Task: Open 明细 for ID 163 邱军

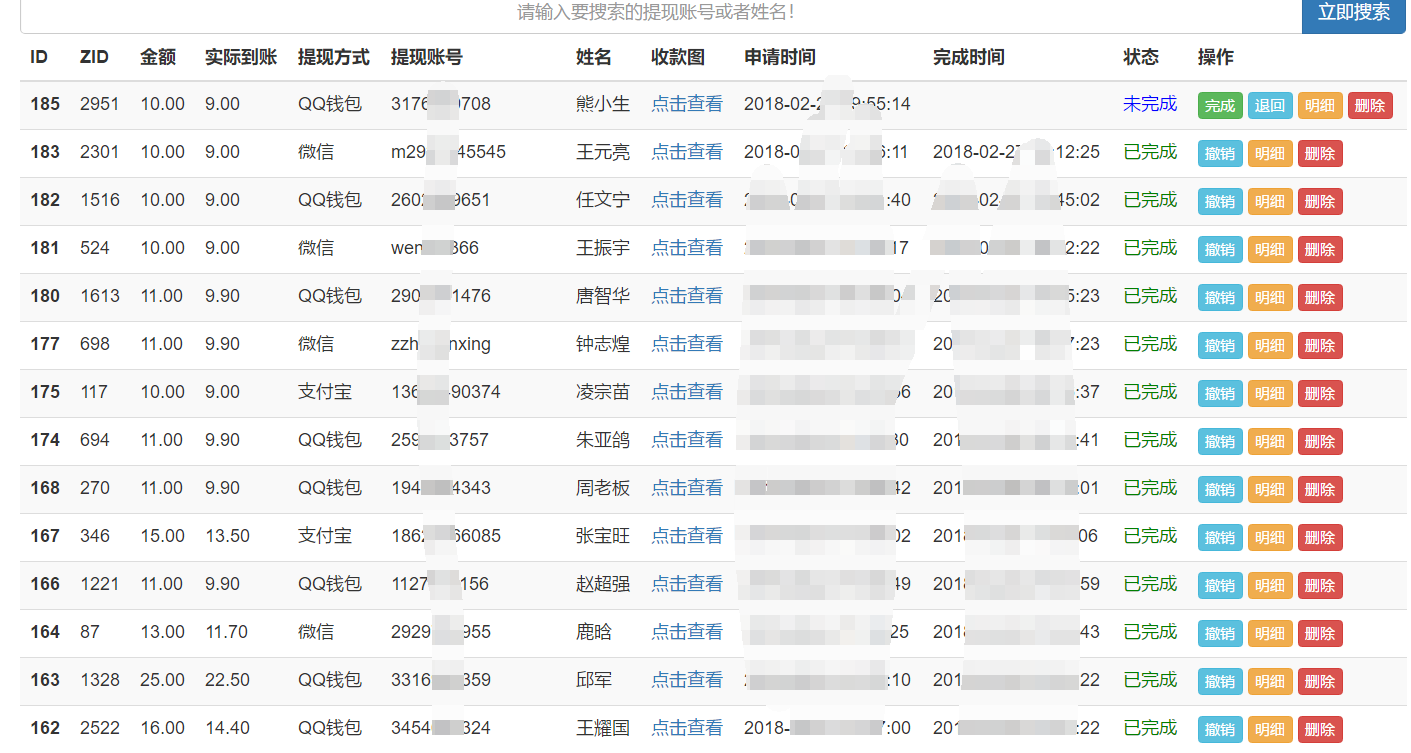Action: [x=1270, y=681]
